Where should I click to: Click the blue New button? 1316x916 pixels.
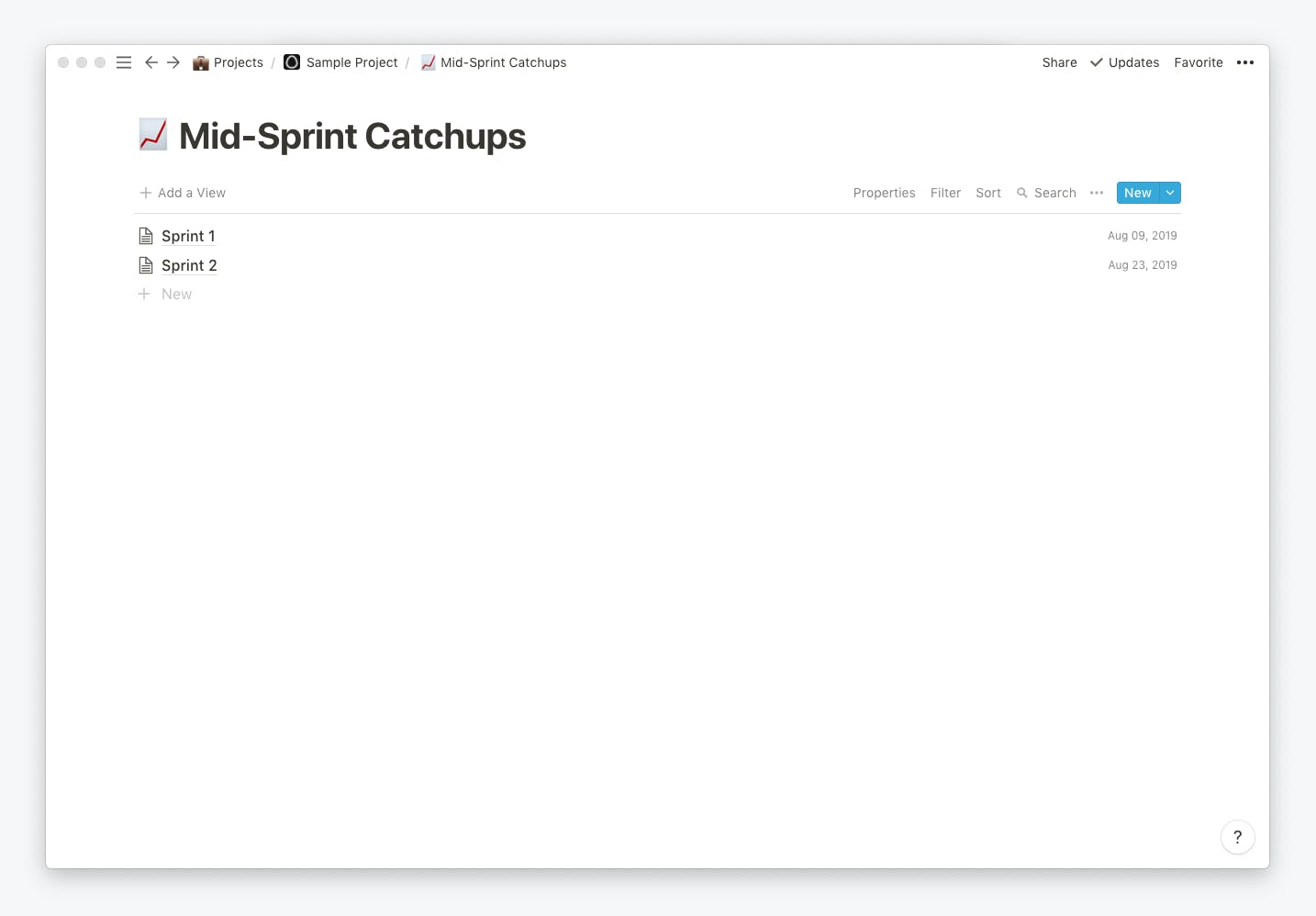click(1138, 193)
